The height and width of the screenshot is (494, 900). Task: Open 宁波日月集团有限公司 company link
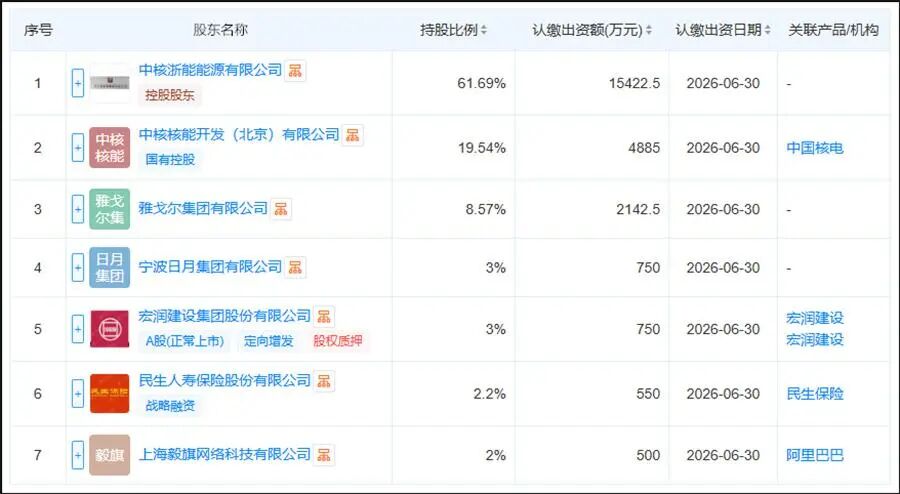[x=210, y=267]
